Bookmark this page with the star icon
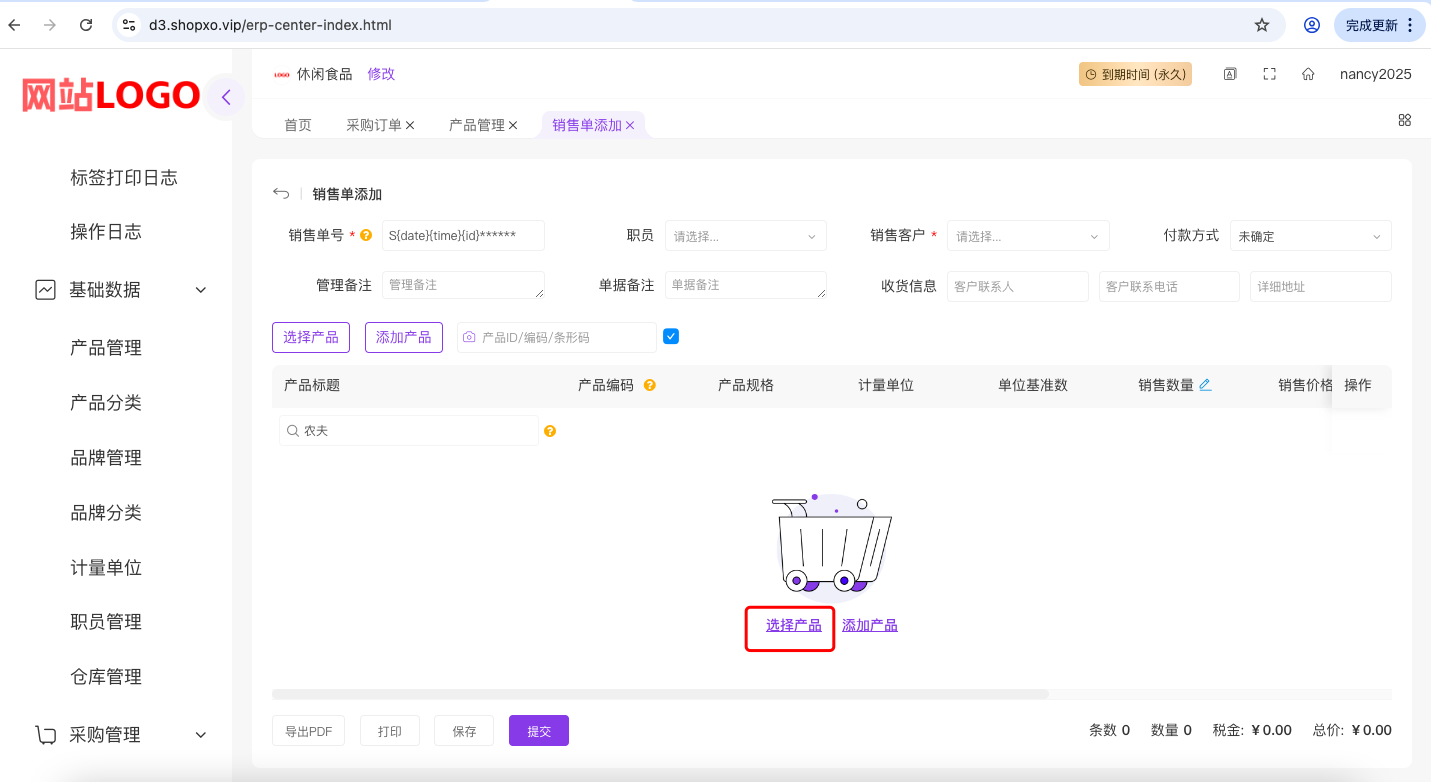Image resolution: width=1431 pixels, height=782 pixels. tap(1262, 25)
